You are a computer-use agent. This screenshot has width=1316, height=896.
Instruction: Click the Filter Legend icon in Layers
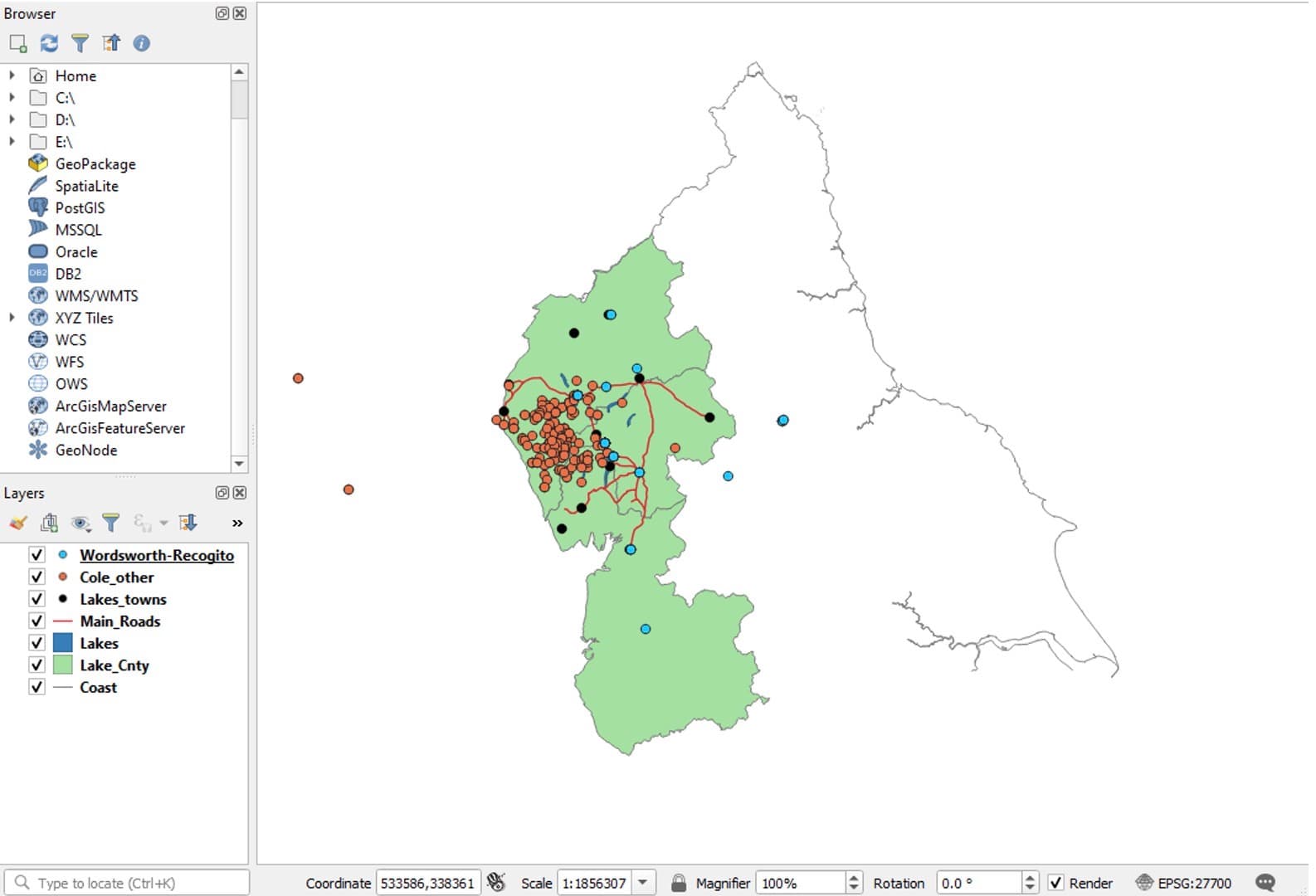point(110,523)
